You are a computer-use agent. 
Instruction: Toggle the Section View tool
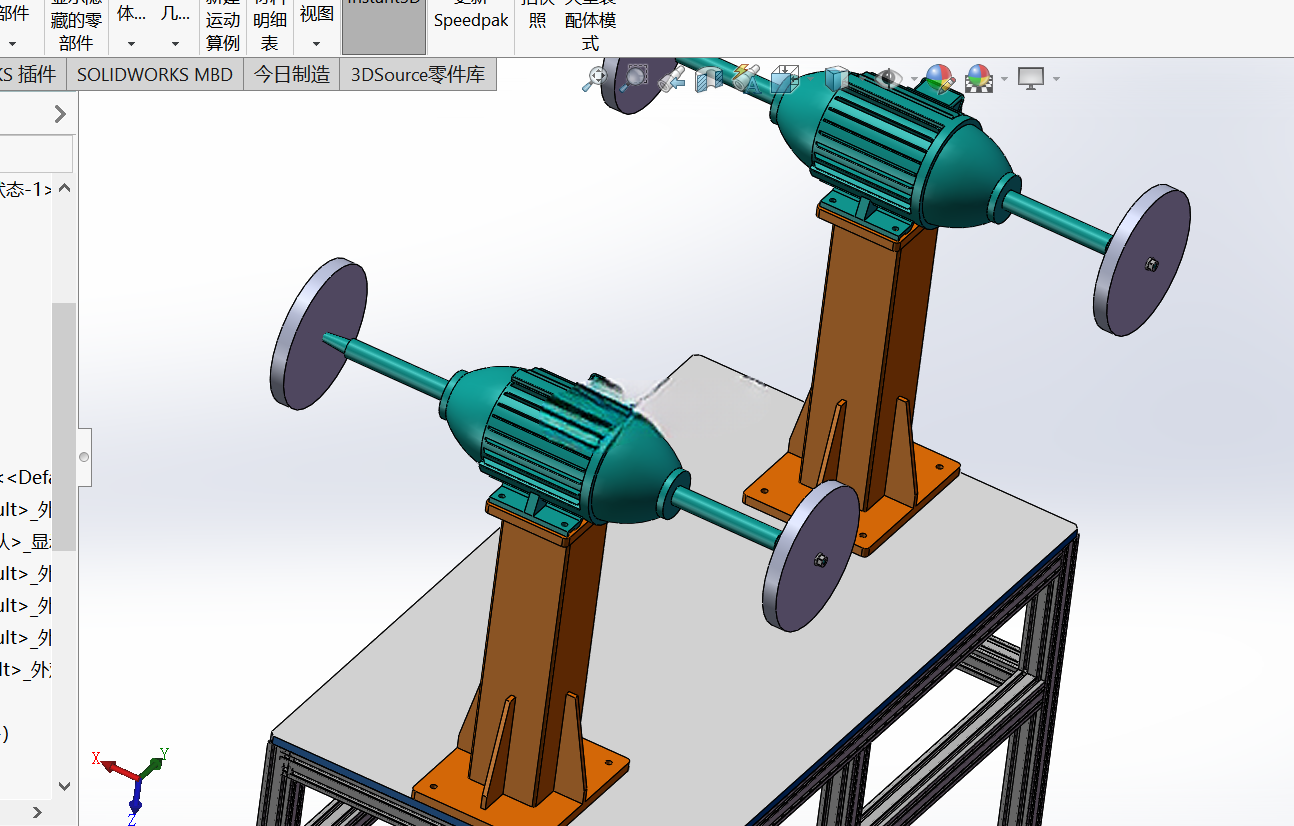pyautogui.click(x=708, y=78)
